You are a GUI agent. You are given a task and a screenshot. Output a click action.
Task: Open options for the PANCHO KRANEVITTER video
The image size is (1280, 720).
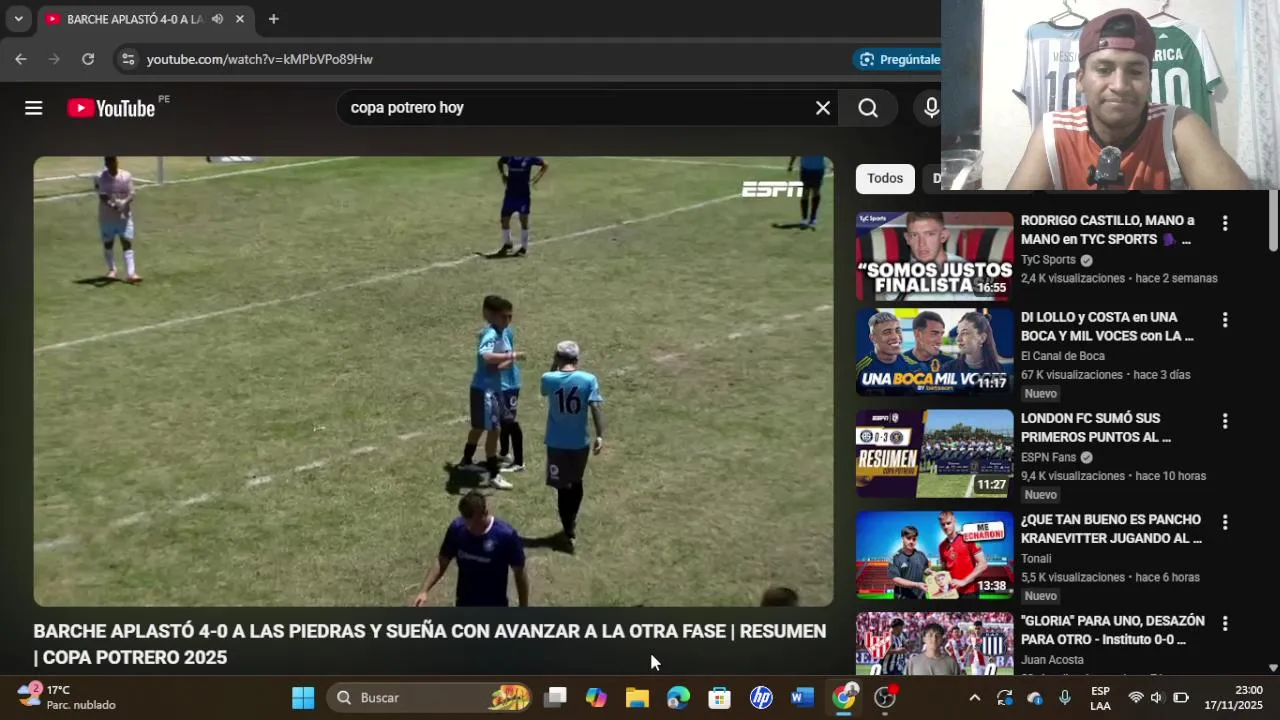coord(1225,522)
